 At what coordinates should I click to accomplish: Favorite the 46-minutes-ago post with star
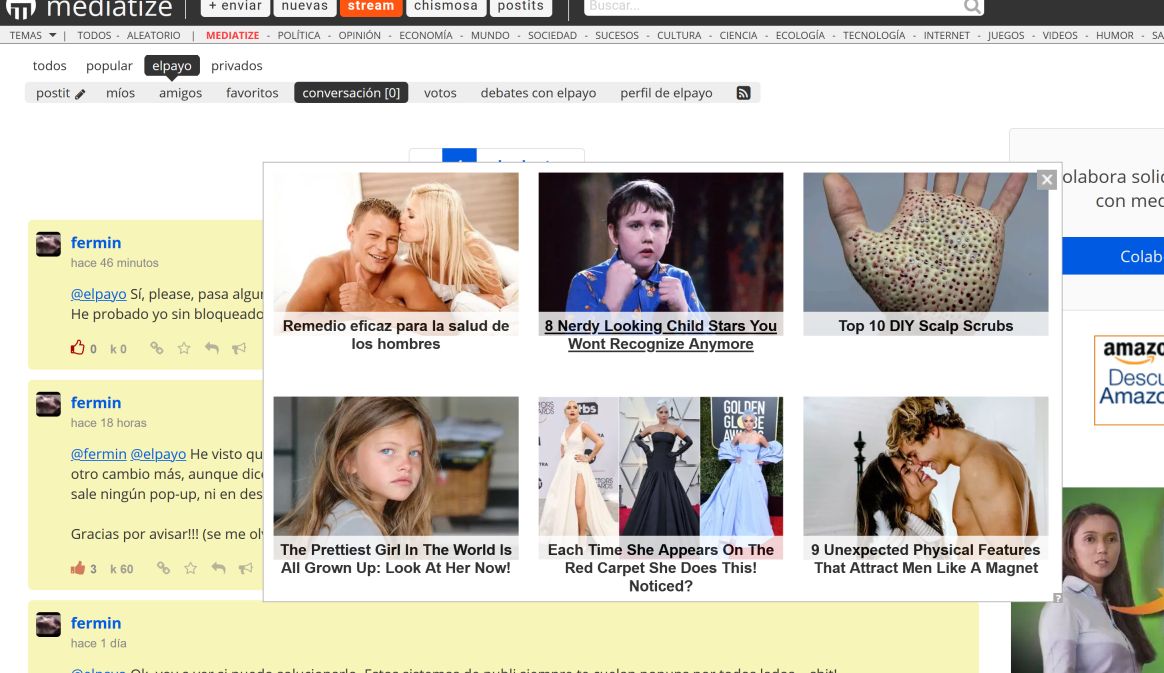tap(184, 348)
